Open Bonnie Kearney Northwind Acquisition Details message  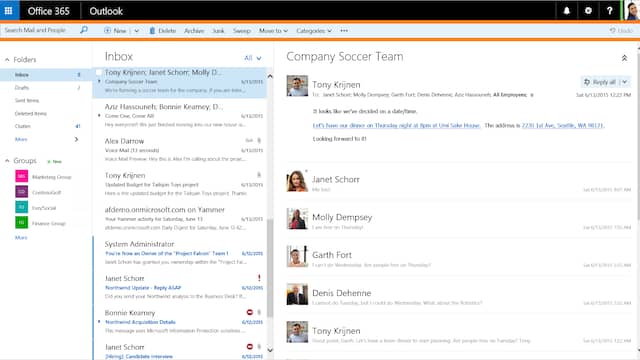[x=180, y=321]
